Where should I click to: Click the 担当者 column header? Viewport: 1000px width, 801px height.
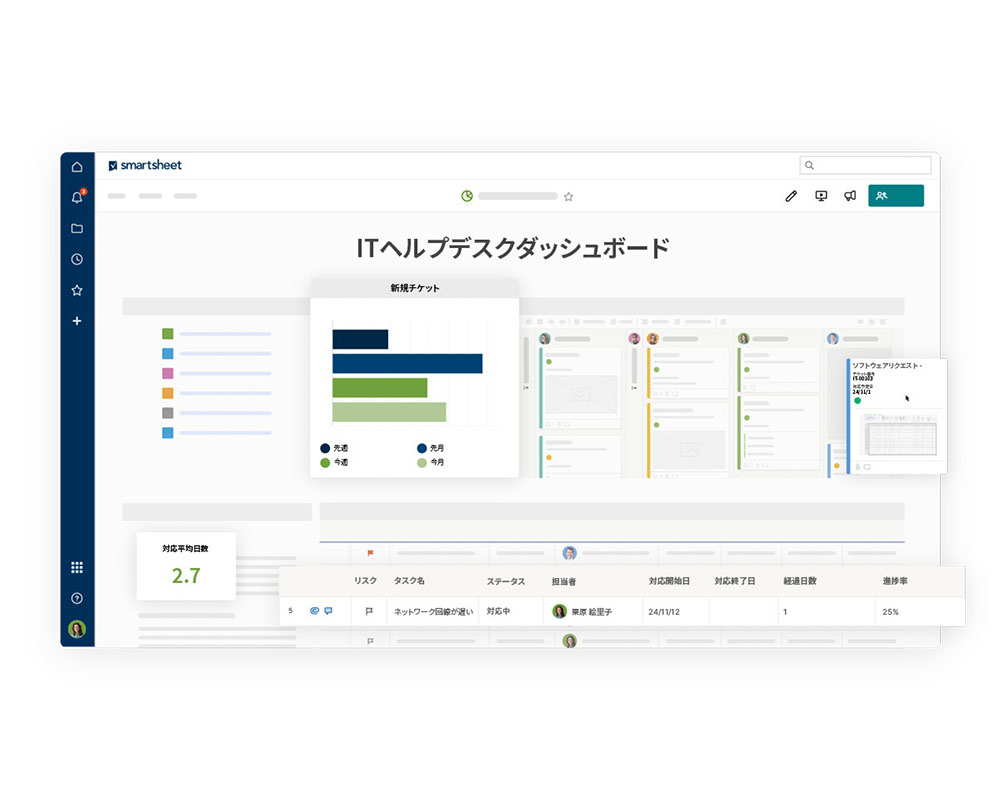pyautogui.click(x=562, y=581)
